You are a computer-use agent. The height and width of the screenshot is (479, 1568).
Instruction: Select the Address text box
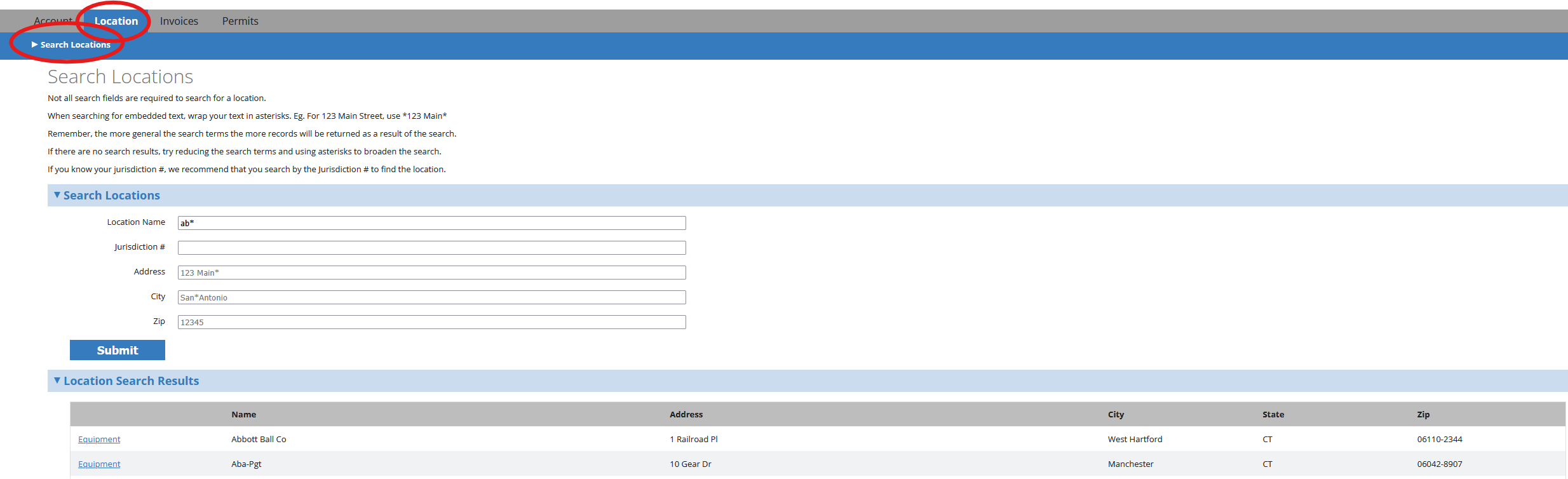[431, 273]
